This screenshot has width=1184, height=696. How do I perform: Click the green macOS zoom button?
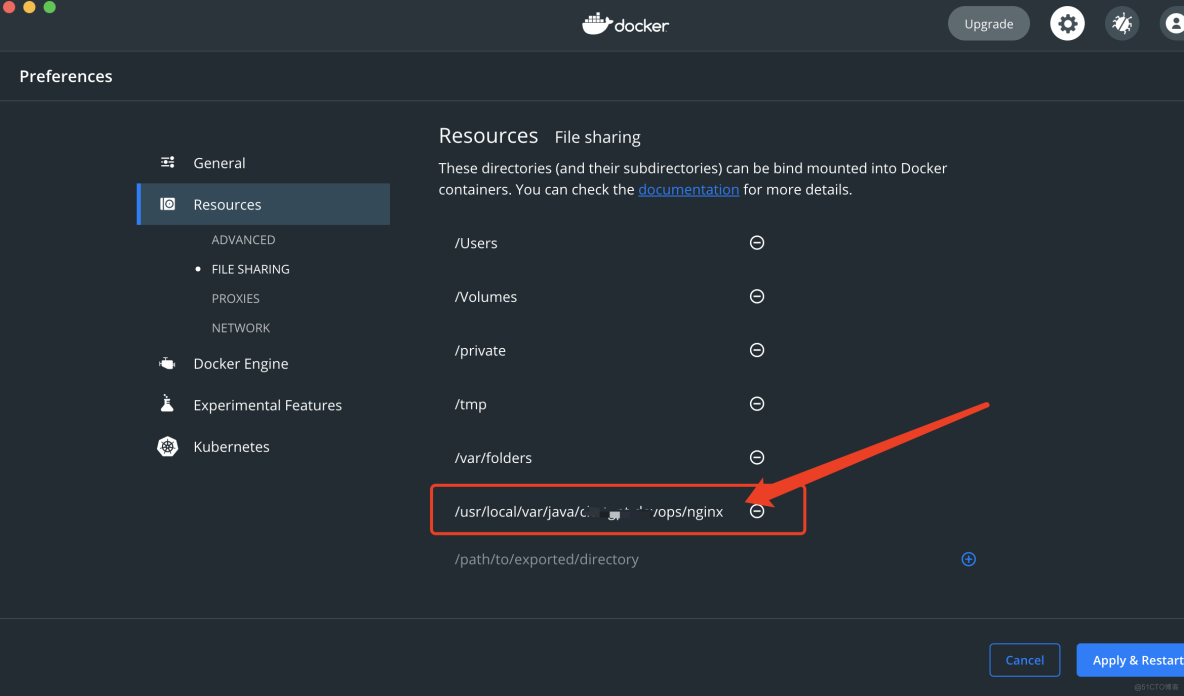click(x=49, y=7)
